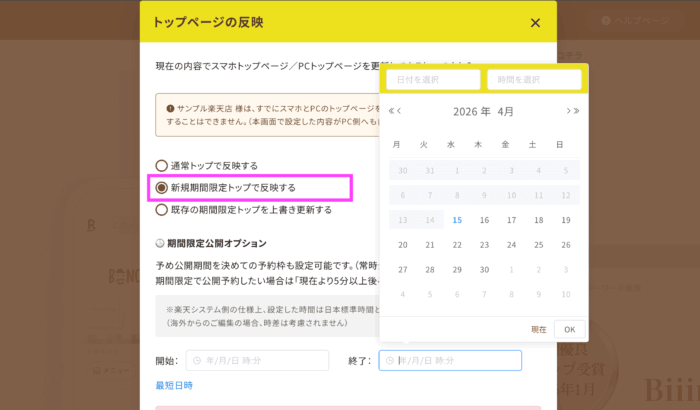Jump to next year in calendar
The height and width of the screenshot is (410, 700).
576,111
